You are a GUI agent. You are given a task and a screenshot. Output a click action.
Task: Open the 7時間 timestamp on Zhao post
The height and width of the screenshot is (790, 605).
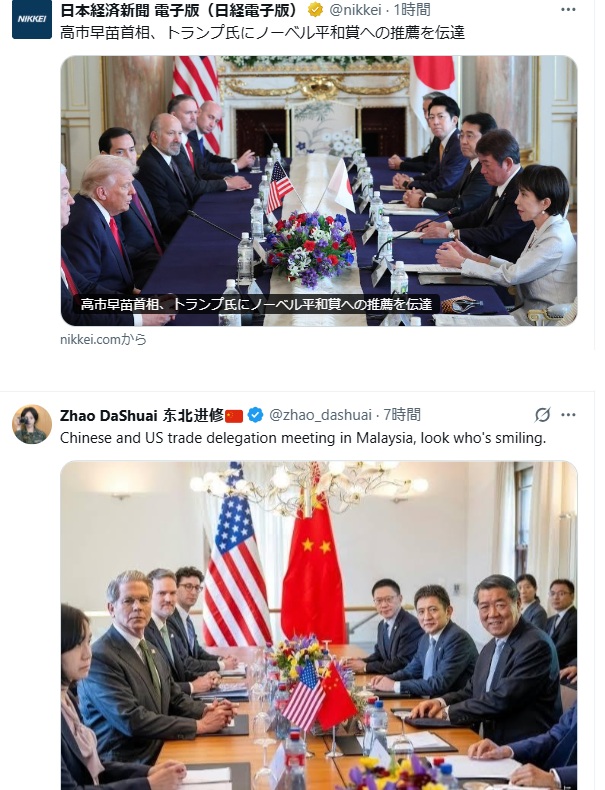pyautogui.click(x=401, y=415)
